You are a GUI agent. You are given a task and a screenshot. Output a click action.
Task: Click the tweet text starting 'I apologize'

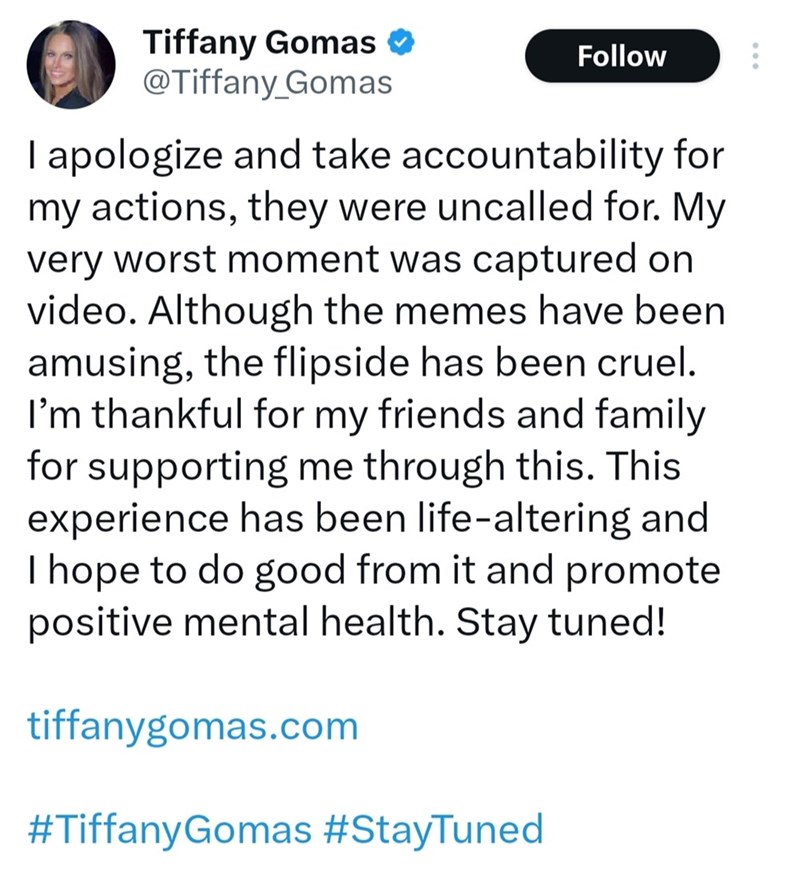(x=376, y=389)
